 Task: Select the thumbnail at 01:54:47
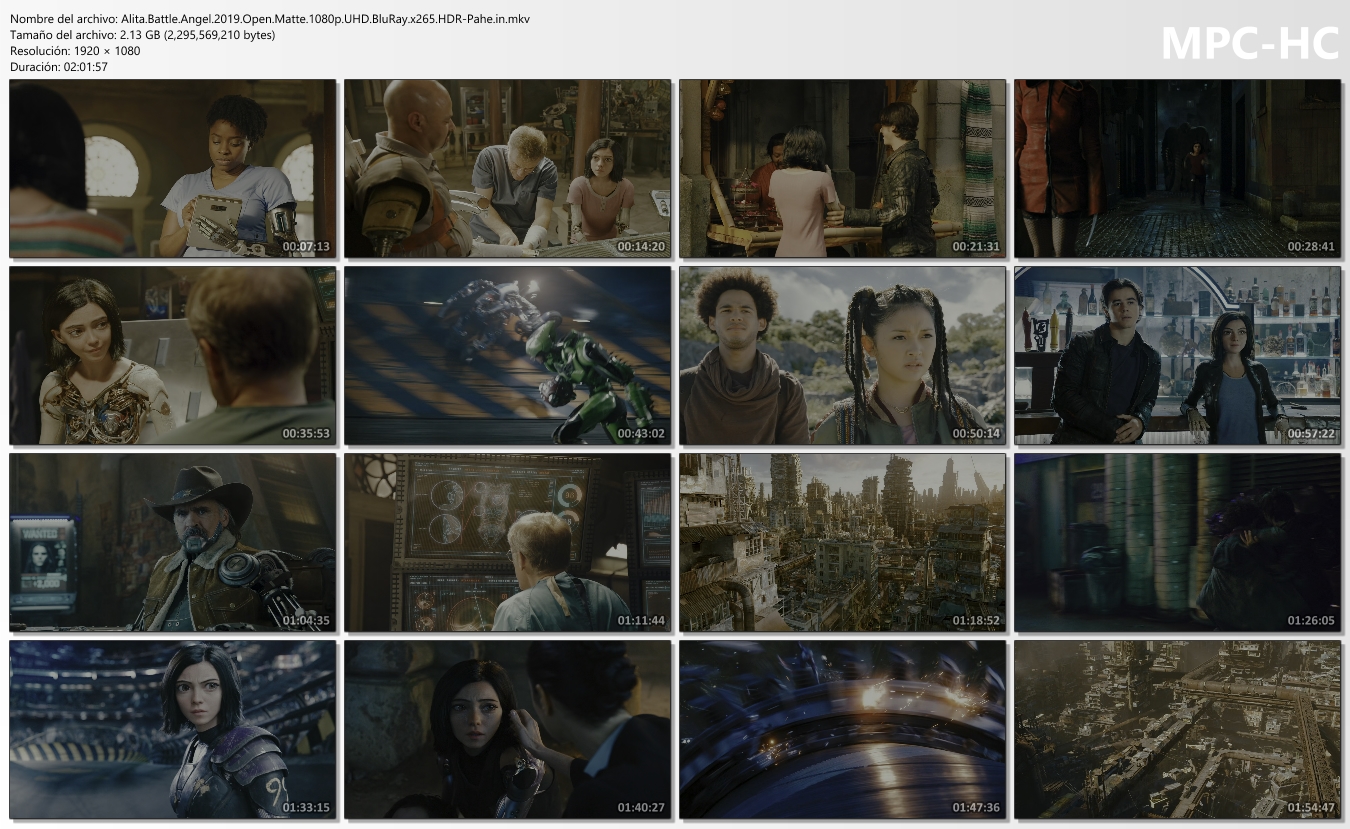tap(1178, 729)
